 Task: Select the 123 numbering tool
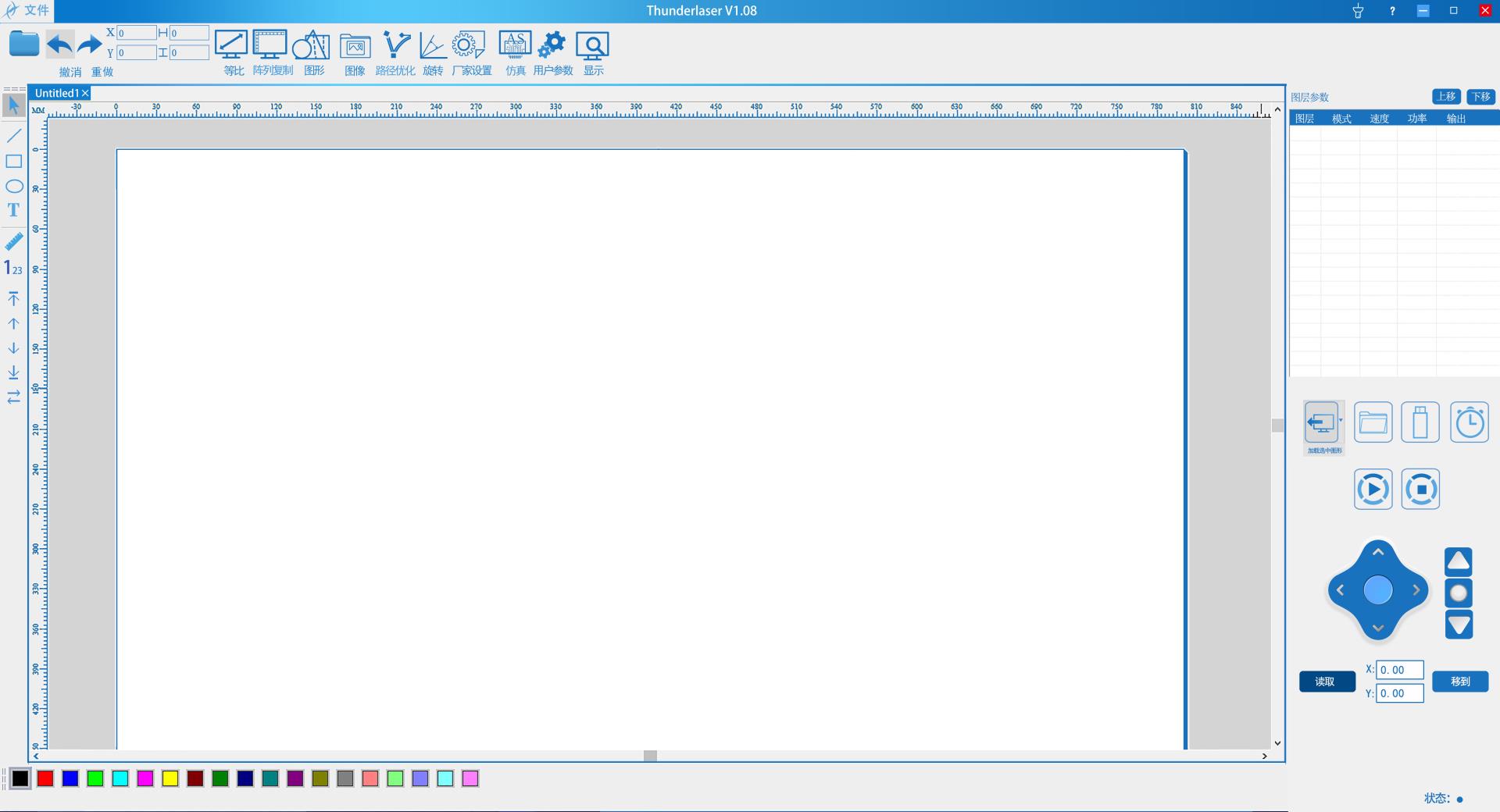13,268
